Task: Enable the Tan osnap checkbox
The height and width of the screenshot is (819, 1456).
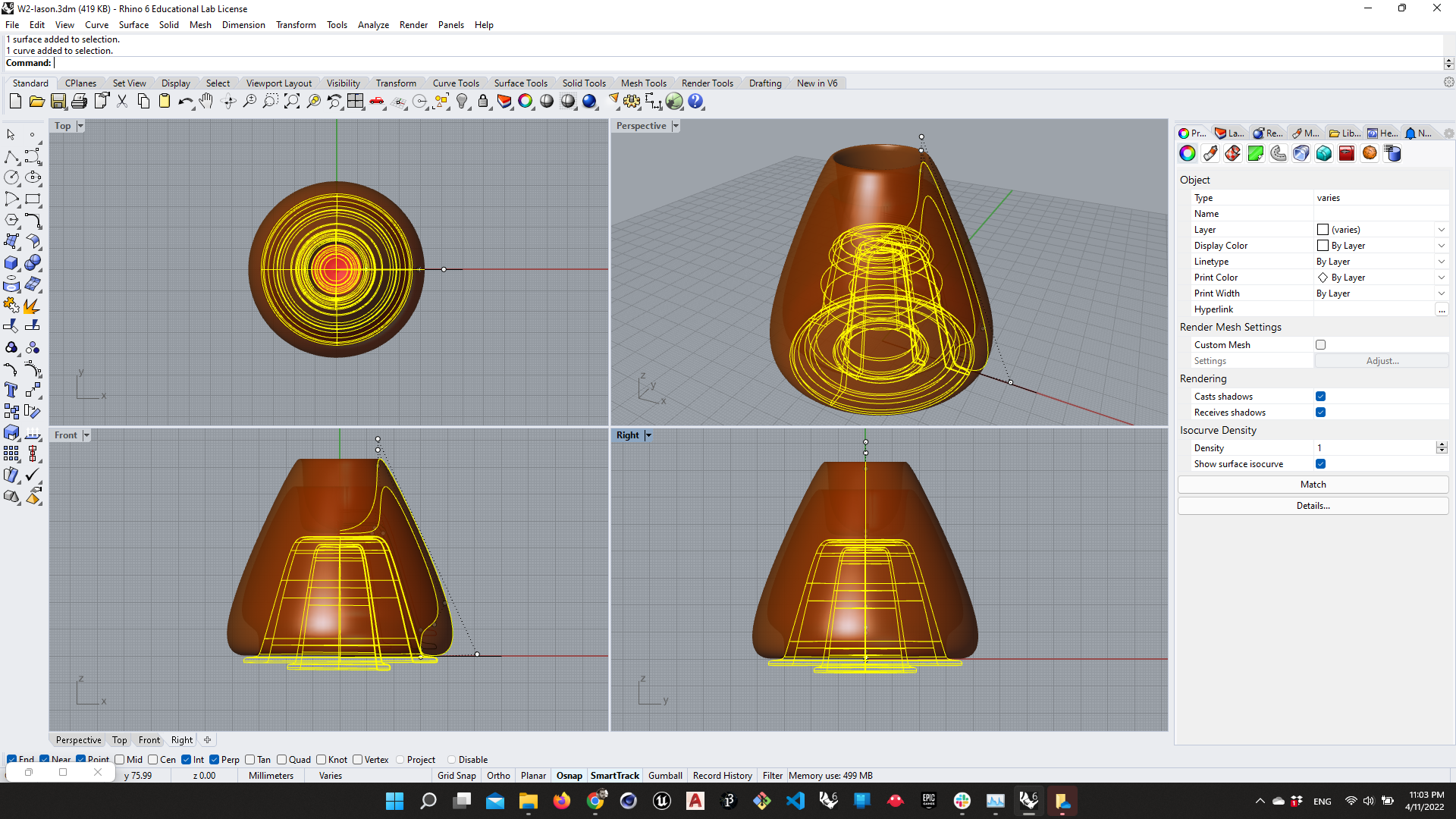Action: pyautogui.click(x=250, y=759)
